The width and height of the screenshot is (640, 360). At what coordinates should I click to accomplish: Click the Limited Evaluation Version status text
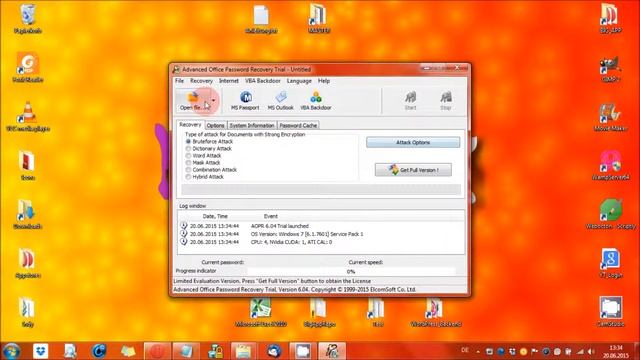point(272,281)
